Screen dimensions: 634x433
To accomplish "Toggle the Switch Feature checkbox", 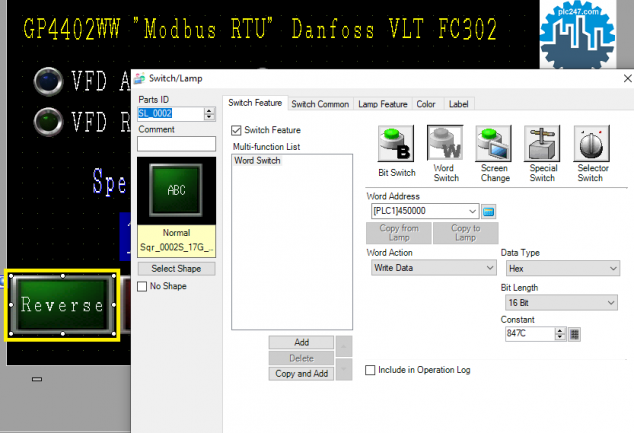I will [236, 130].
